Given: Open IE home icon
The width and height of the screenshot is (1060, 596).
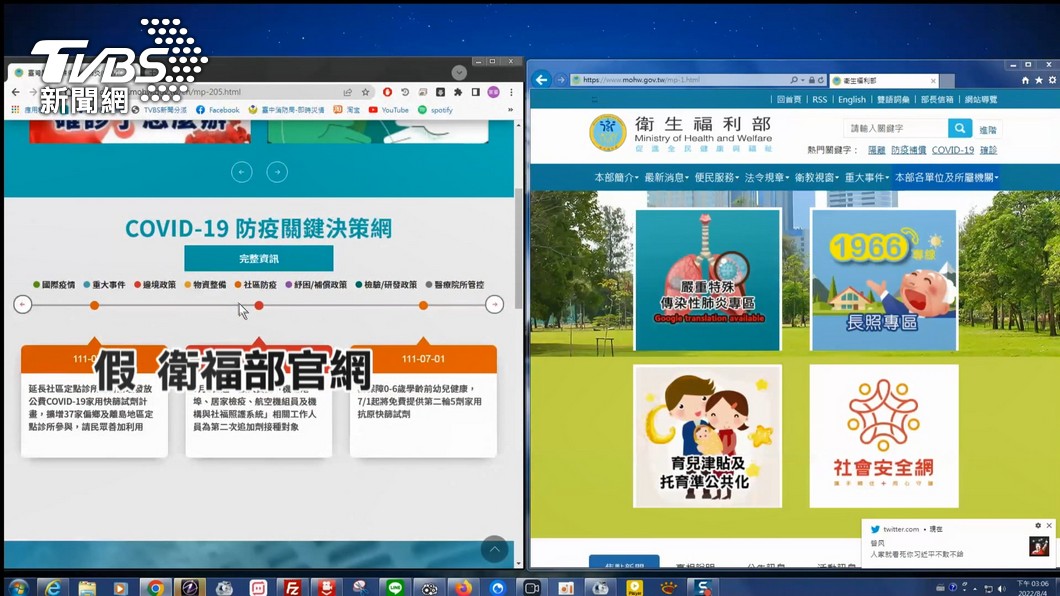Looking at the screenshot, I should [x=1025, y=80].
